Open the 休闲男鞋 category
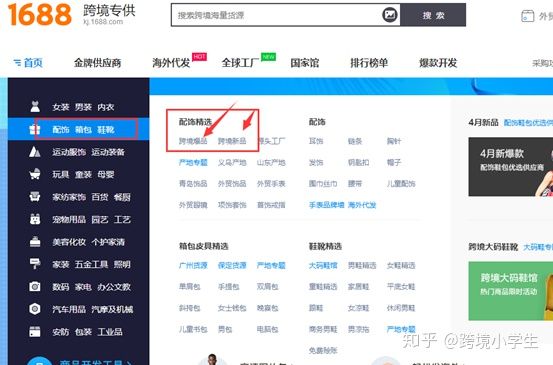 [401, 308]
